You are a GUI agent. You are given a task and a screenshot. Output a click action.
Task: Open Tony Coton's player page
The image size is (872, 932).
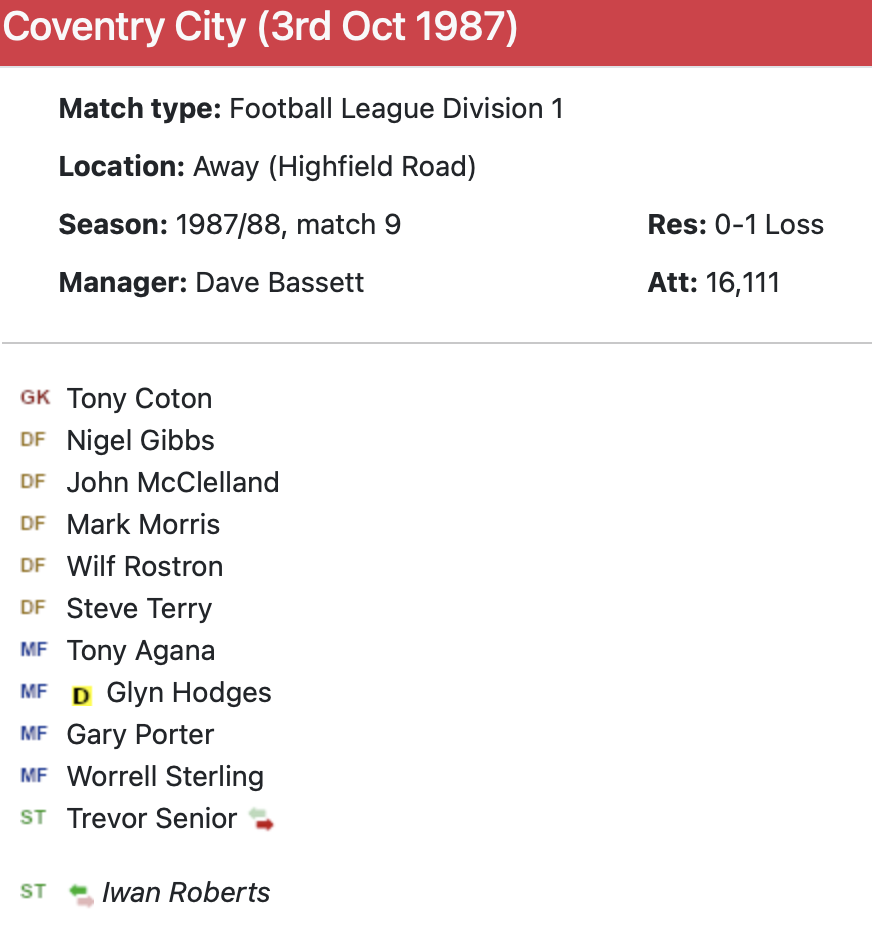(139, 398)
